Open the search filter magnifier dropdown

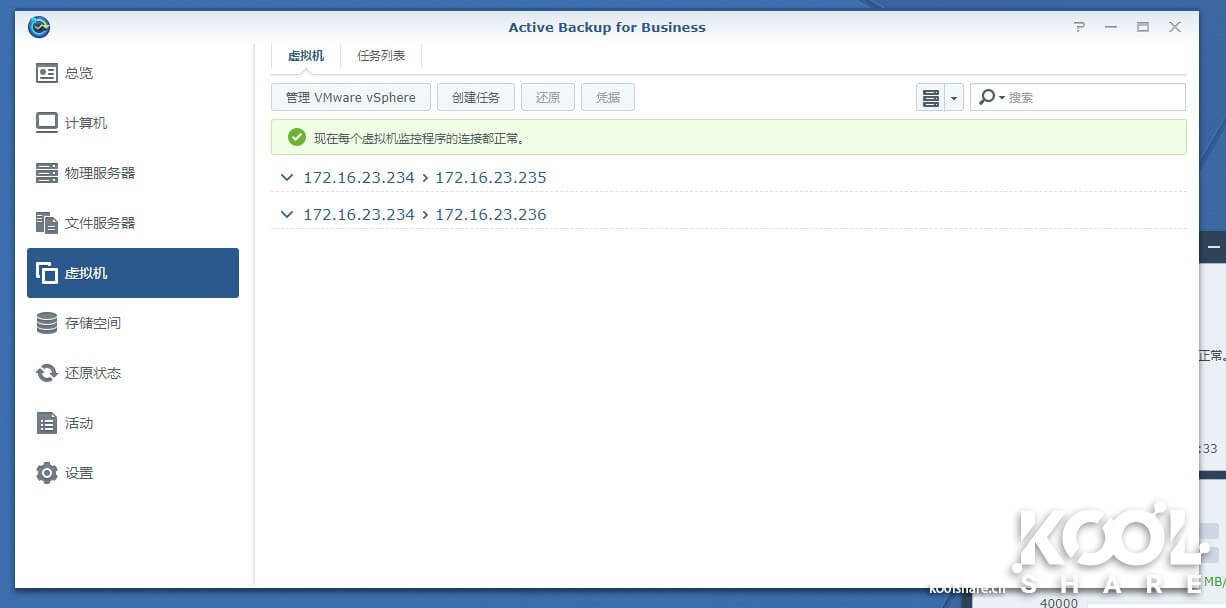(x=990, y=97)
